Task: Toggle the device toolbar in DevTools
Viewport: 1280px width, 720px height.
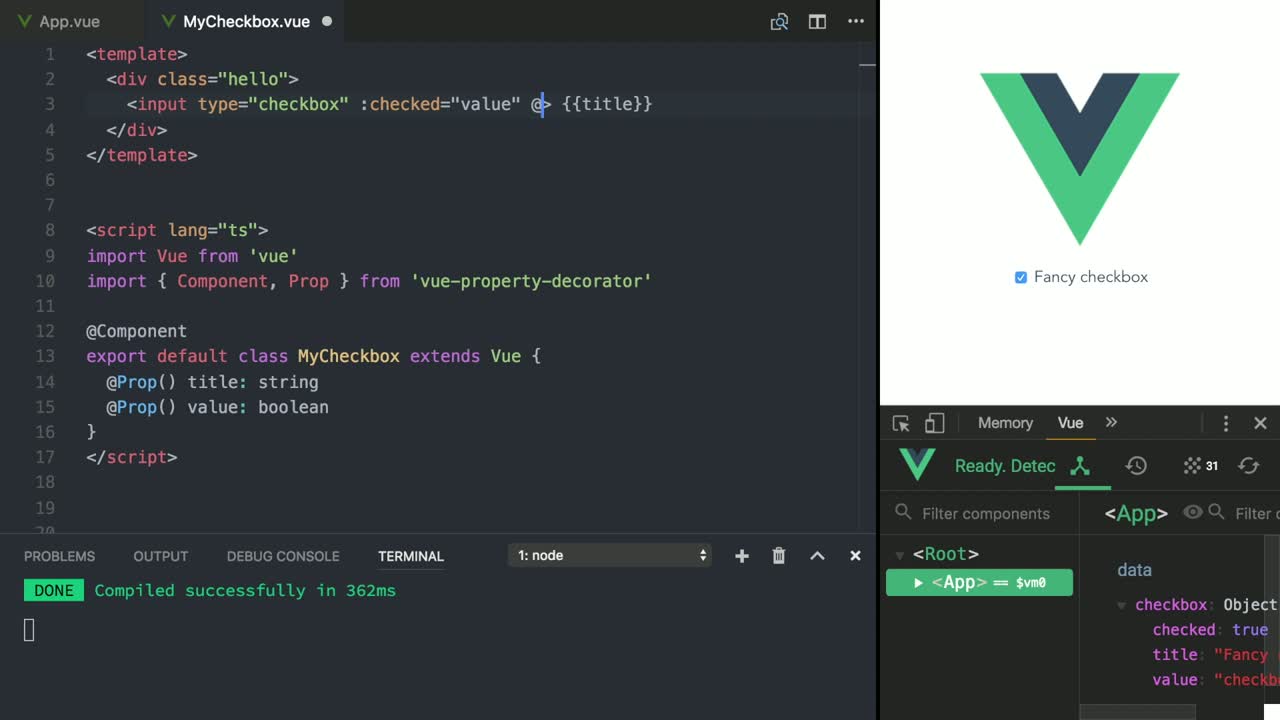Action: tap(934, 422)
